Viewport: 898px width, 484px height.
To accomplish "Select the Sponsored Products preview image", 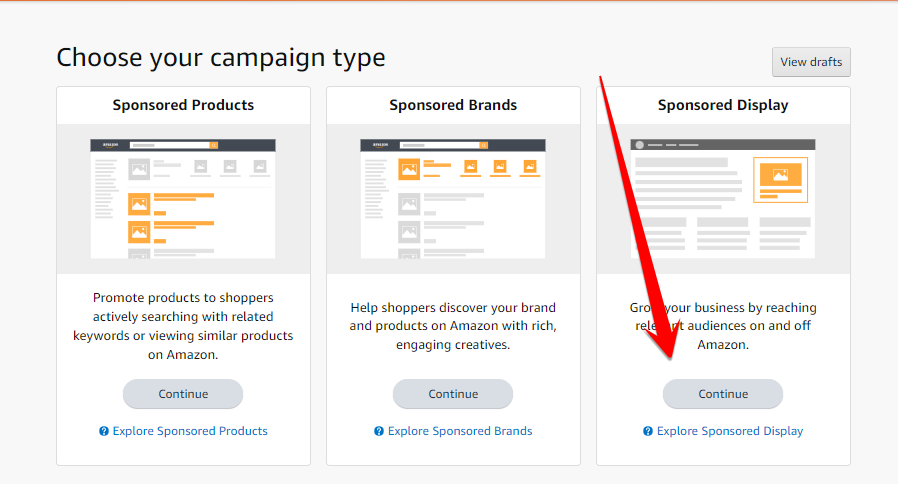I will 183,198.
